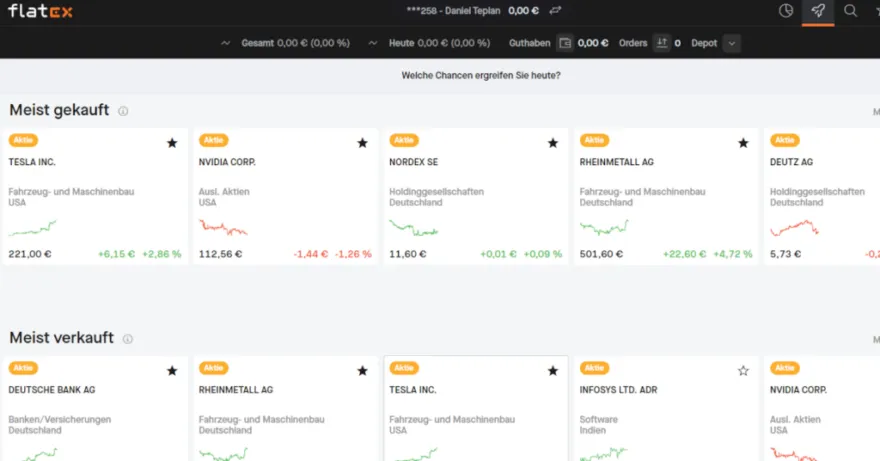Open the search magnifier icon
This screenshot has height=461, width=880.
click(x=850, y=11)
